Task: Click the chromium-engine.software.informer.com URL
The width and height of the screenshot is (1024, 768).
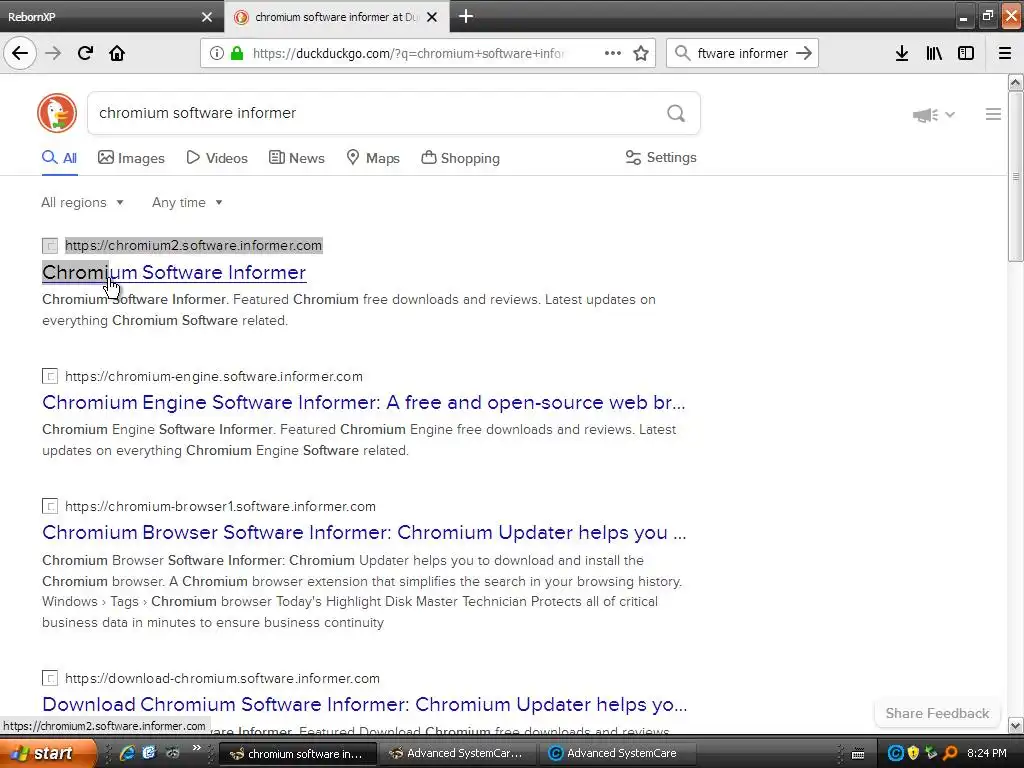Action: pyautogui.click(x=214, y=376)
